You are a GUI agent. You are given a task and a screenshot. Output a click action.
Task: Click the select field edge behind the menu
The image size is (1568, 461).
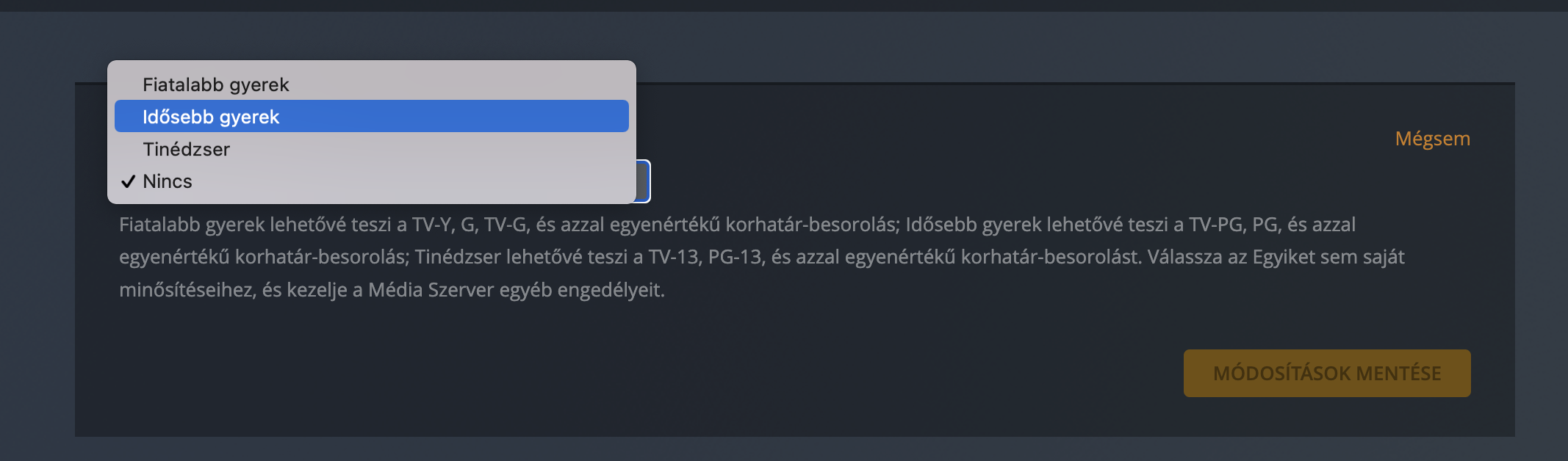click(x=644, y=181)
